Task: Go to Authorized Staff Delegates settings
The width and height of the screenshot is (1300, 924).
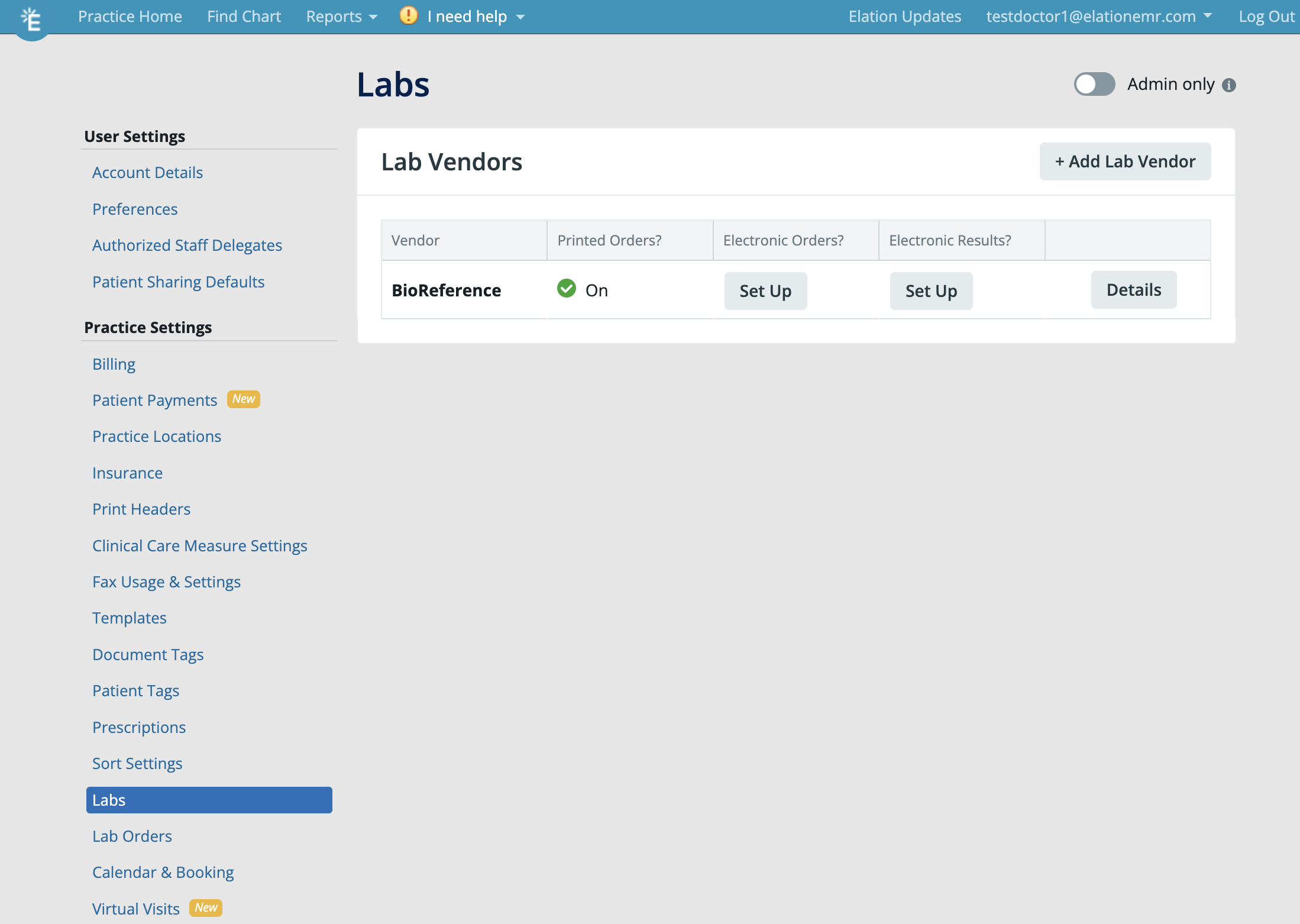Action: pos(187,245)
